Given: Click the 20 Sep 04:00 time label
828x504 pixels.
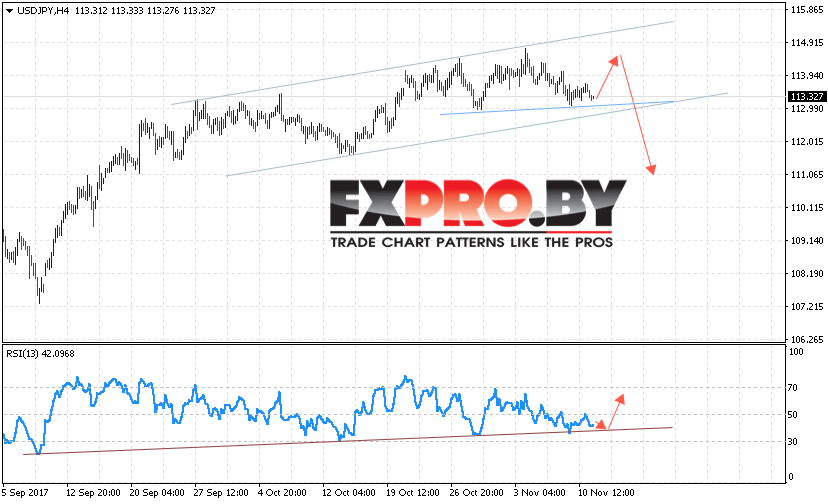Looking at the screenshot, I should [x=157, y=493].
